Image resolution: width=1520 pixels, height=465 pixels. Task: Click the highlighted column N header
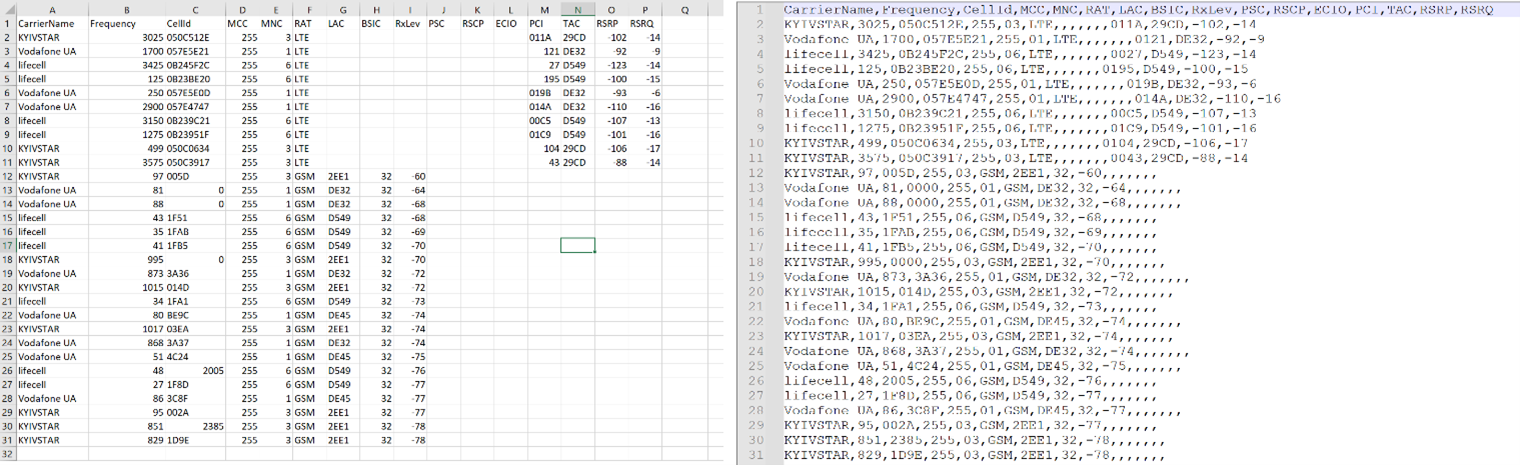pyautogui.click(x=577, y=8)
